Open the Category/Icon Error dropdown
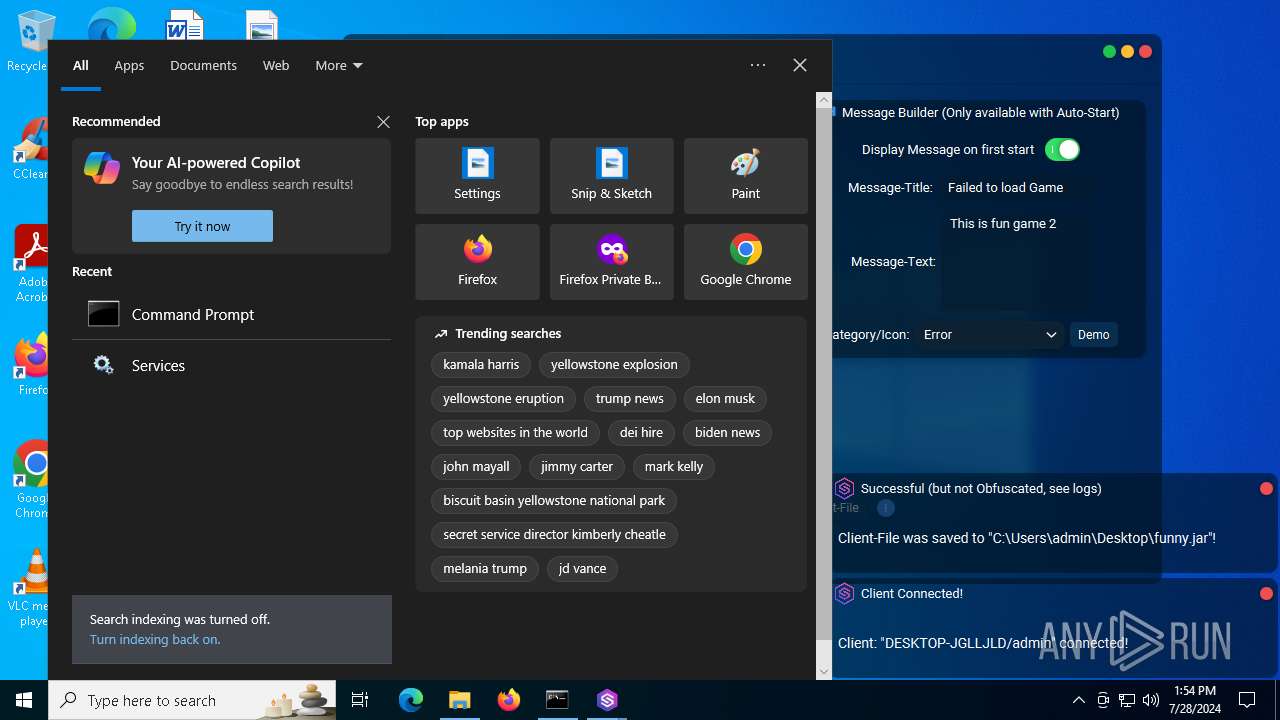The width and height of the screenshot is (1280, 720). coord(990,334)
